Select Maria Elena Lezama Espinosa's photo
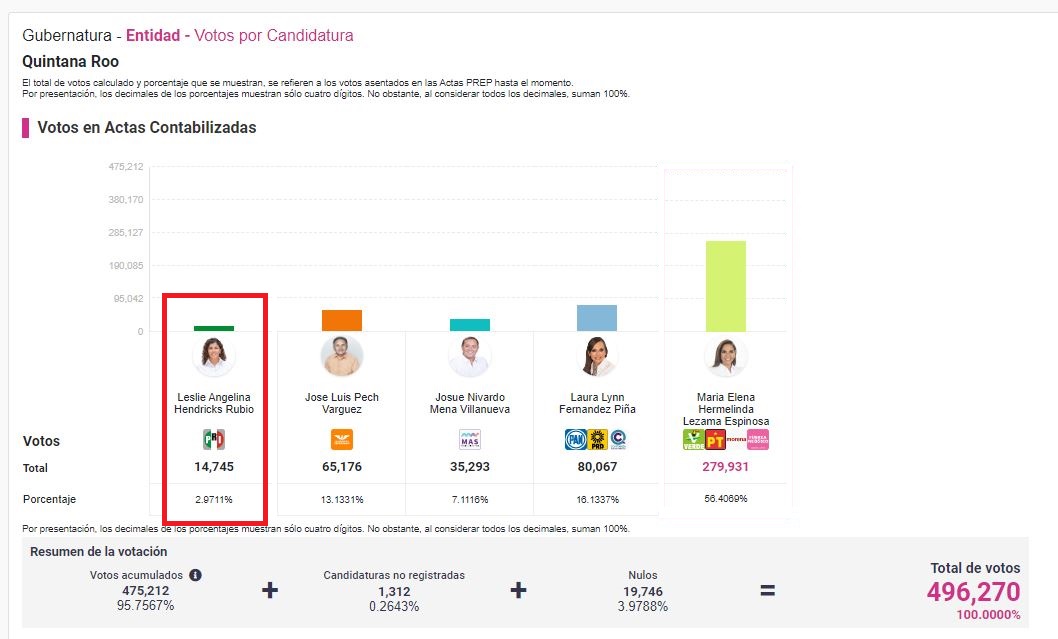Image resolution: width=1058 pixels, height=639 pixels. coord(726,356)
